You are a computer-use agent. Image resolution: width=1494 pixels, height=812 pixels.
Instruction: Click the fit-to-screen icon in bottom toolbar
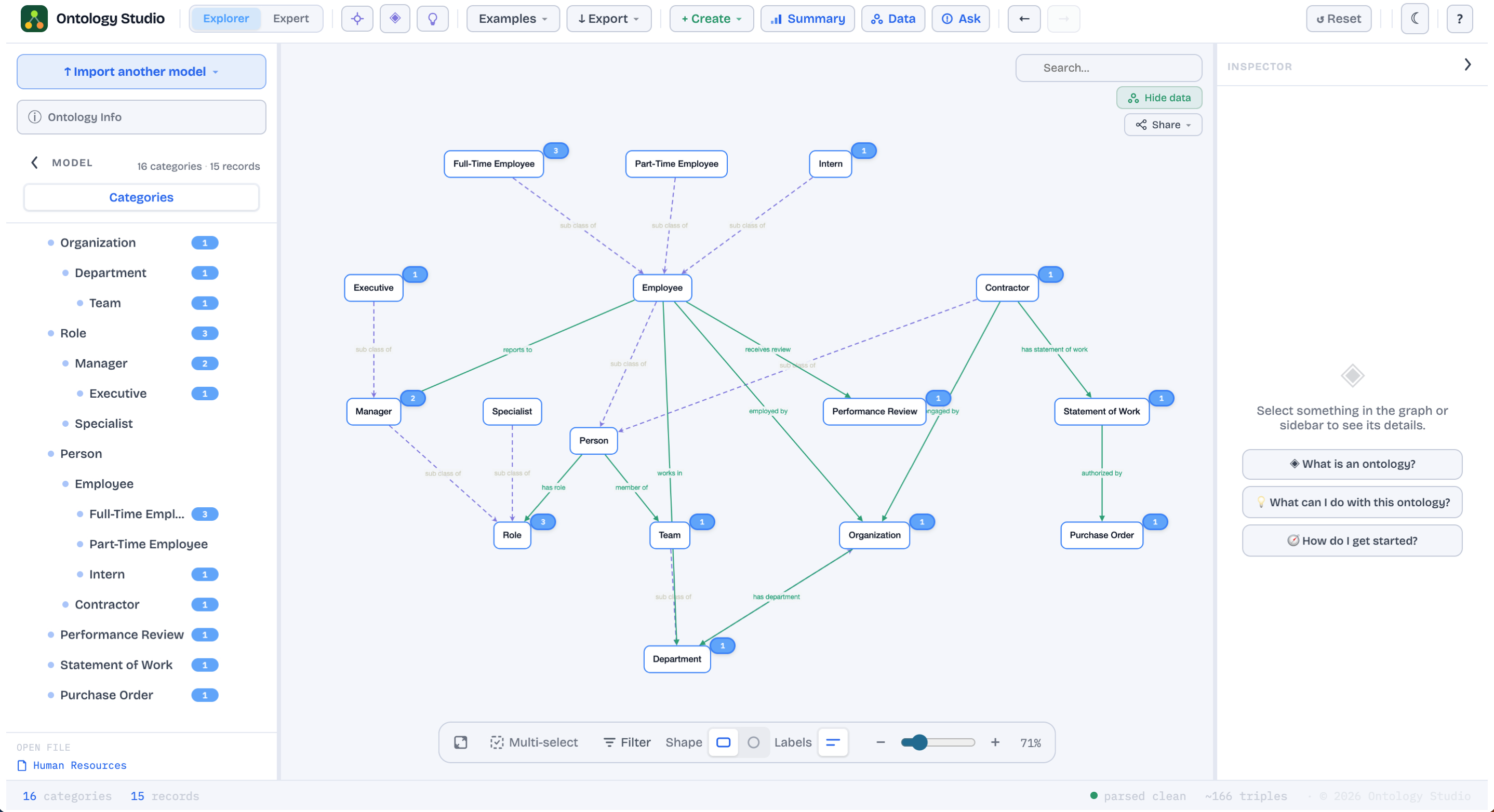tap(460, 742)
